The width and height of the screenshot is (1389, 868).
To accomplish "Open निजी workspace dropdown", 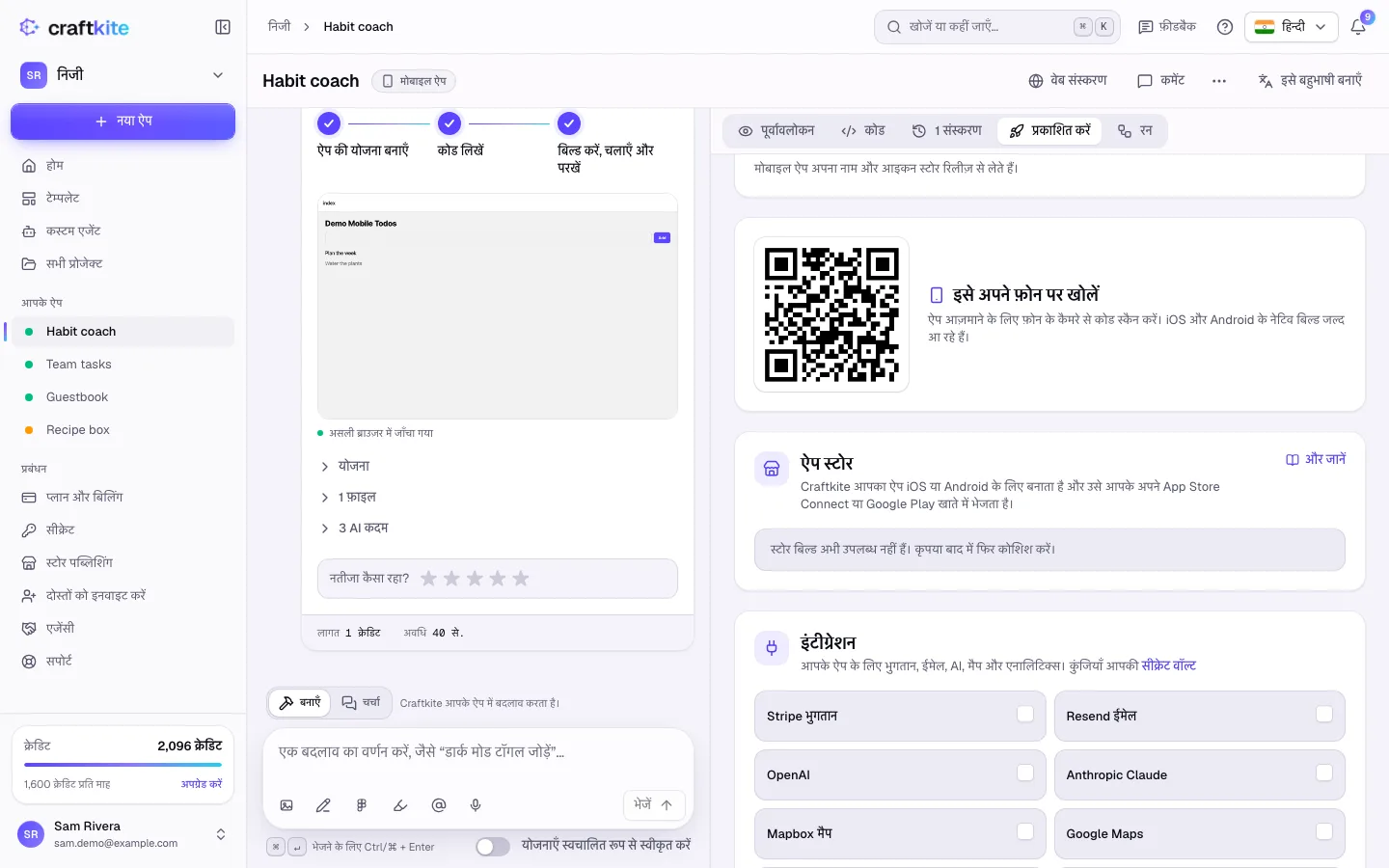I will pos(123,75).
